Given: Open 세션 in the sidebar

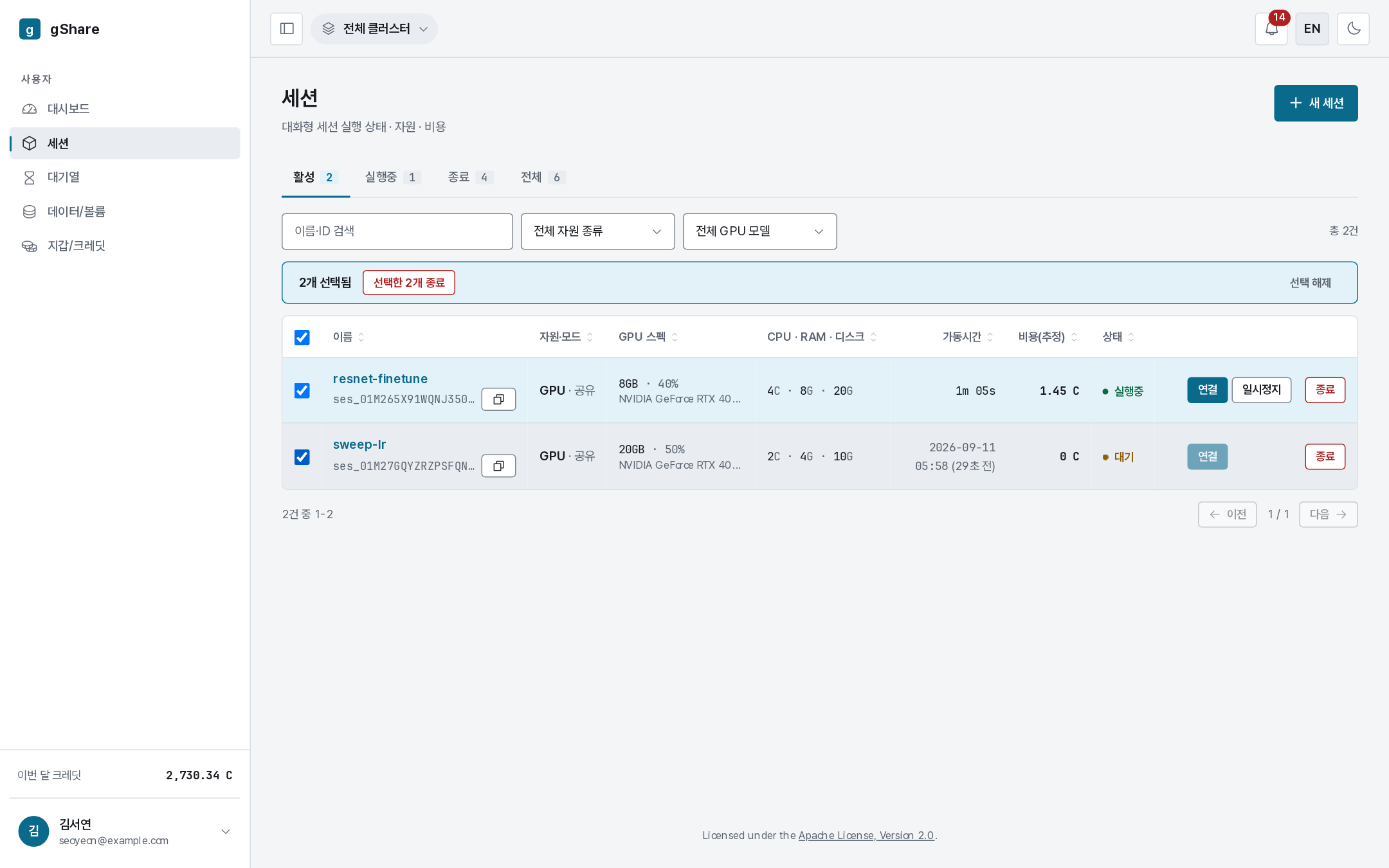Looking at the screenshot, I should tap(125, 143).
